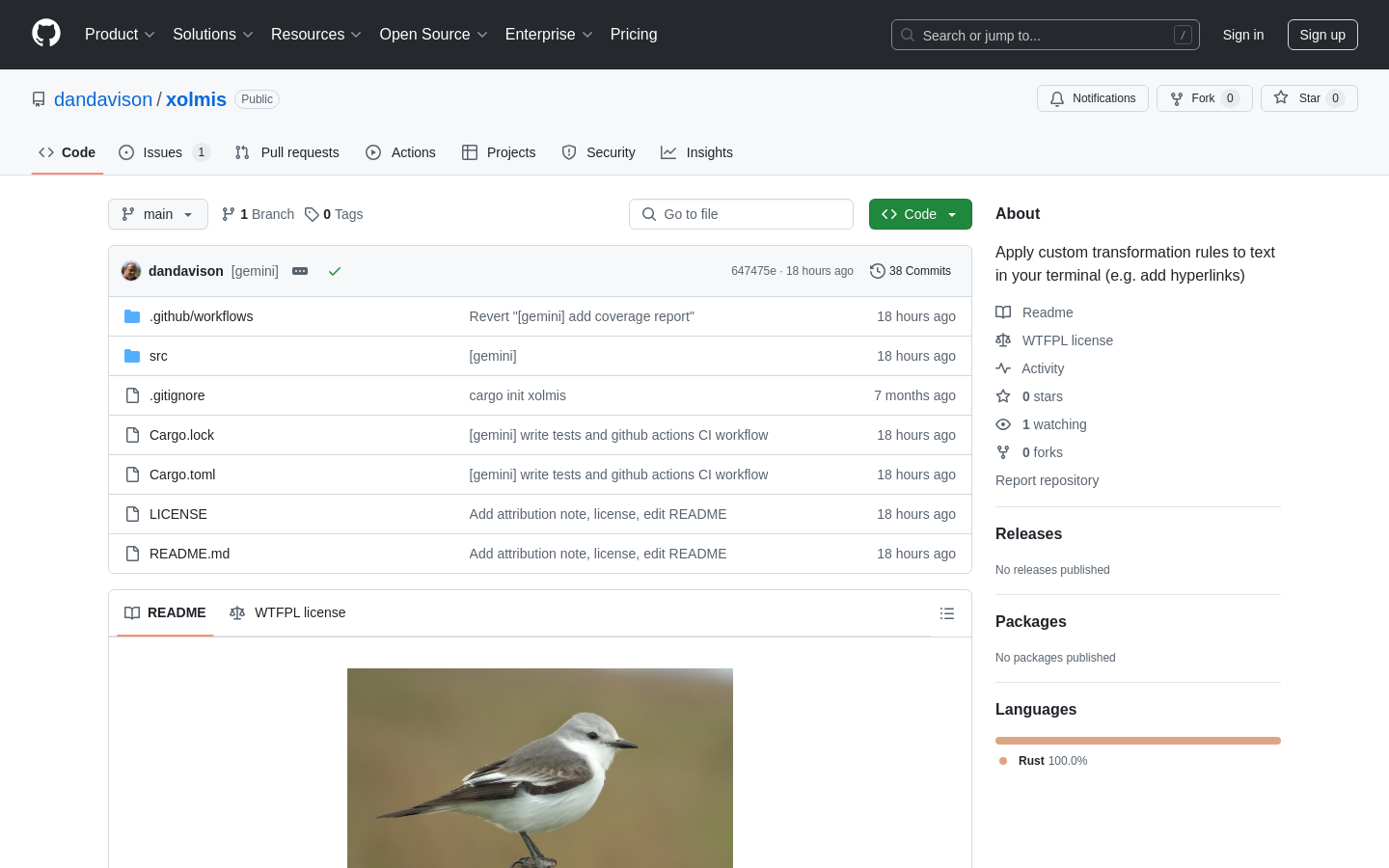1389x868 pixels.
Task: Click the GitHub octocat logo
Action: [x=46, y=34]
